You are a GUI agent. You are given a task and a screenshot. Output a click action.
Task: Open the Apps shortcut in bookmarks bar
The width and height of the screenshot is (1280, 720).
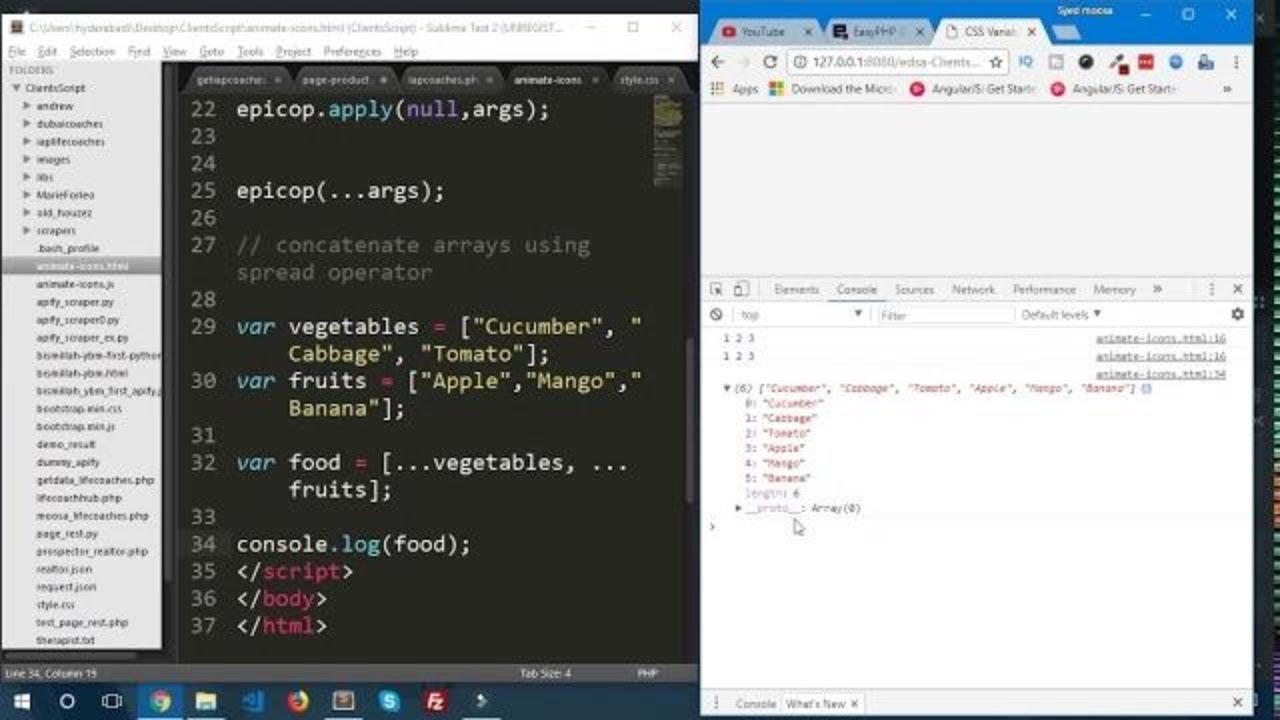(735, 89)
